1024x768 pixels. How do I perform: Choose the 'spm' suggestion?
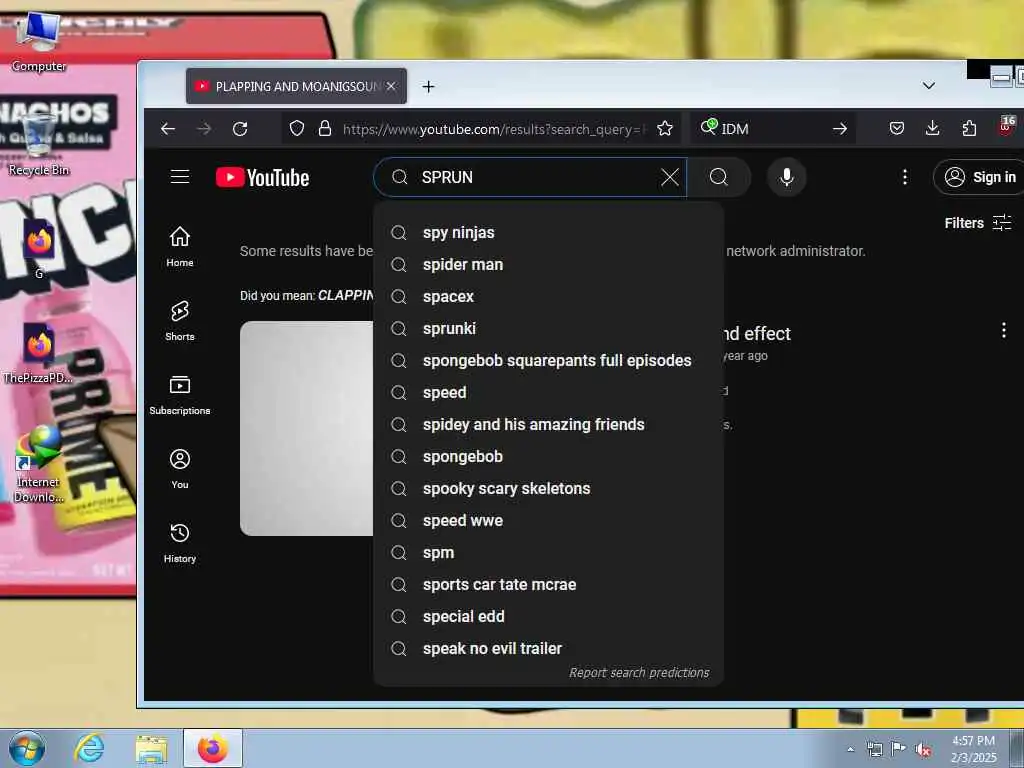549,552
